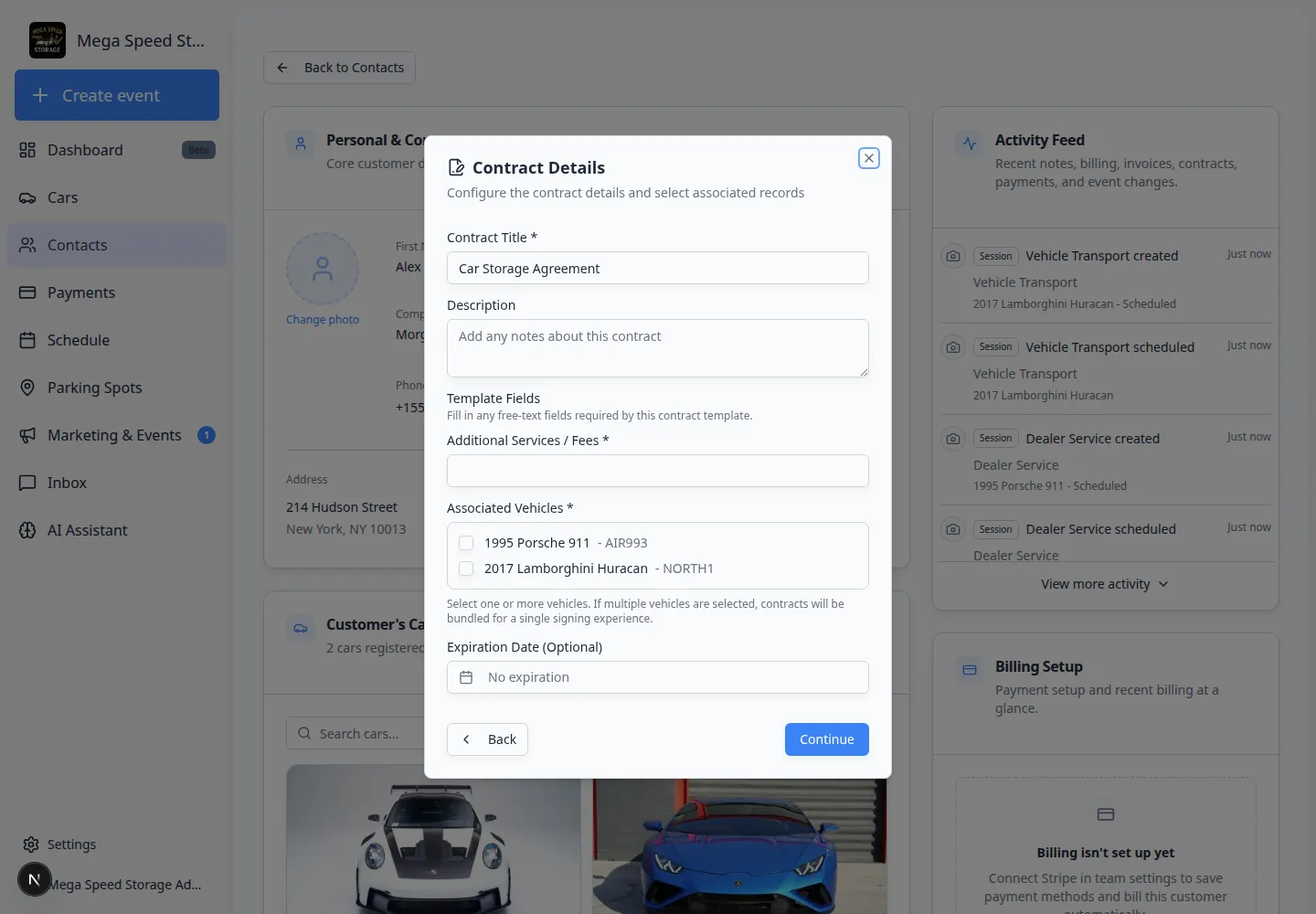Close the Contract Details dialog
This screenshot has height=914, width=1316.
869,158
